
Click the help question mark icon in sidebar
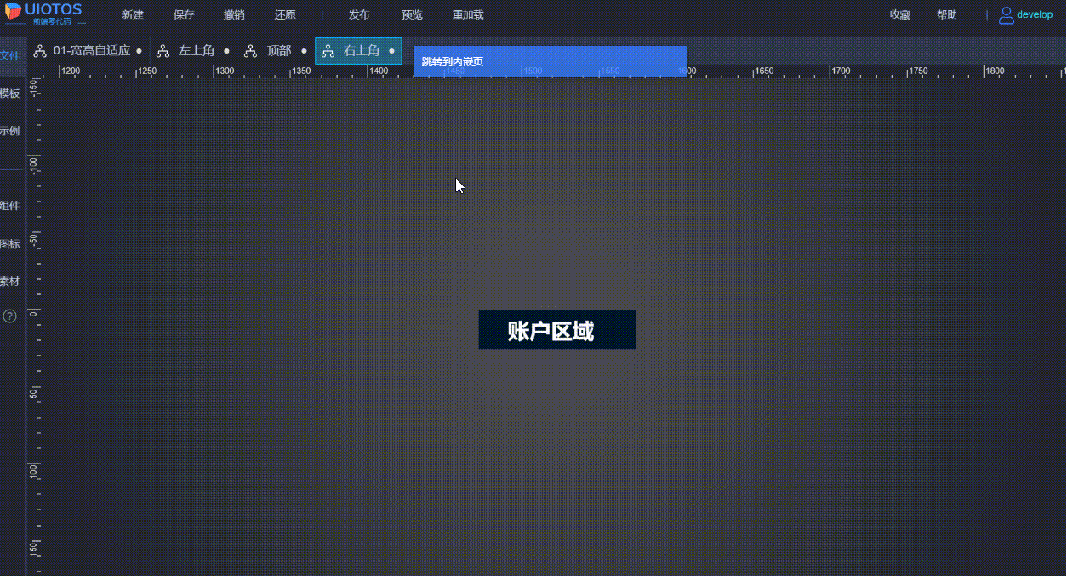pos(8,317)
